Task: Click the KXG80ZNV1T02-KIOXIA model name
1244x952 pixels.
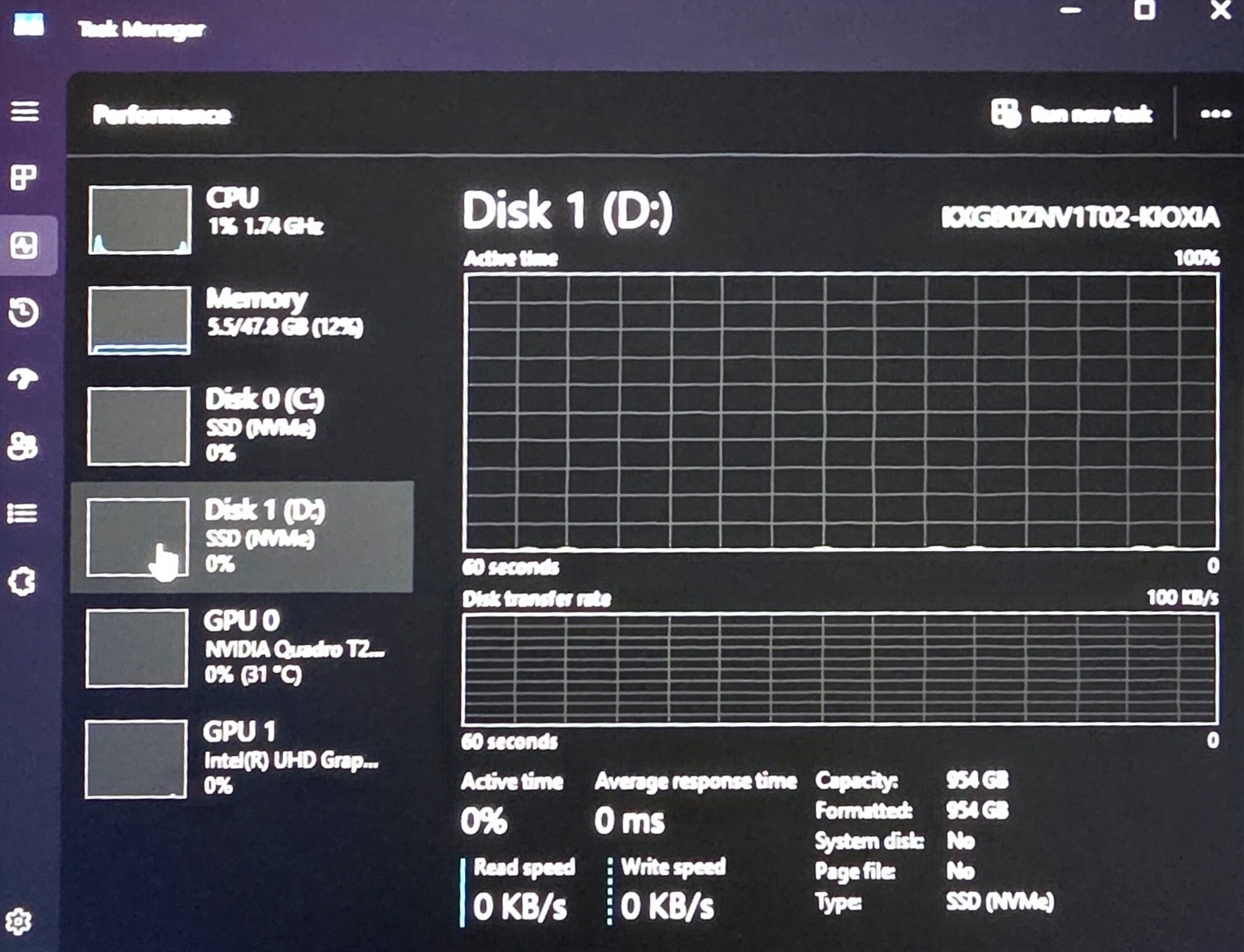Action: 1080,217
